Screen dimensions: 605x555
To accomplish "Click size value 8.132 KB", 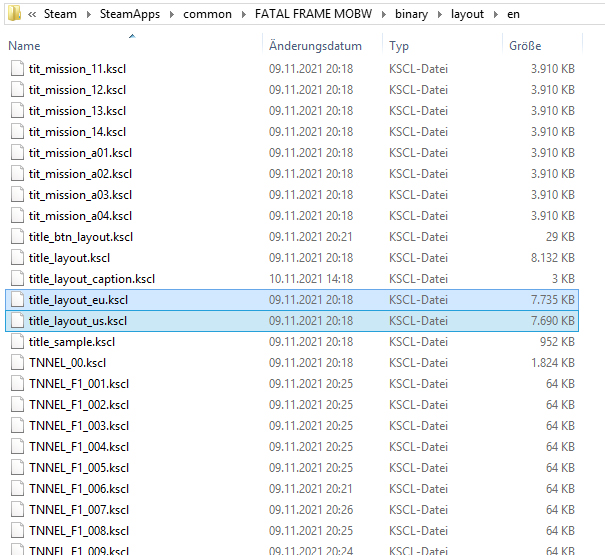I will (553, 258).
